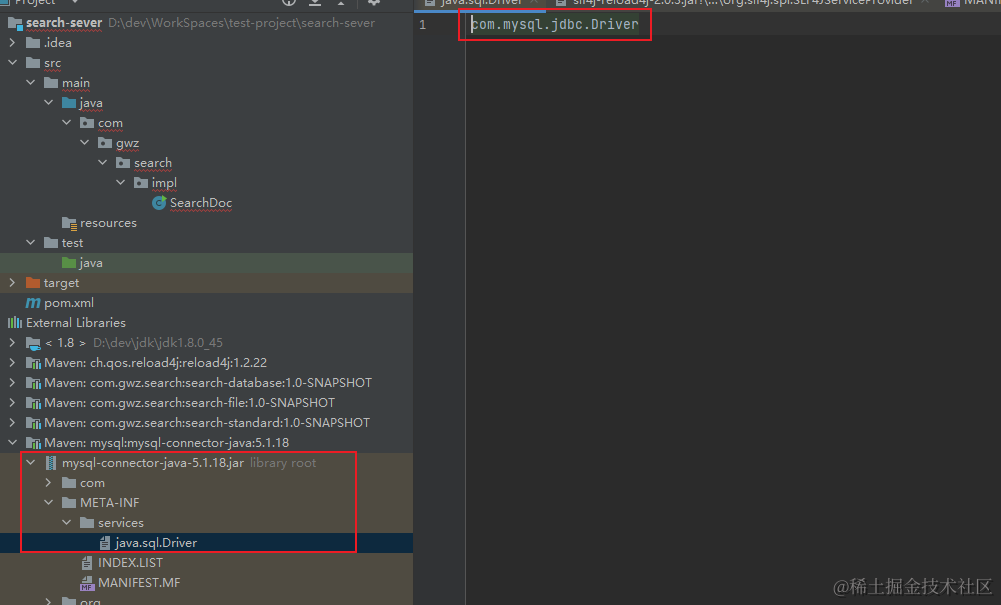Click the src folder icon
The width and height of the screenshot is (1001, 605).
click(x=33, y=63)
